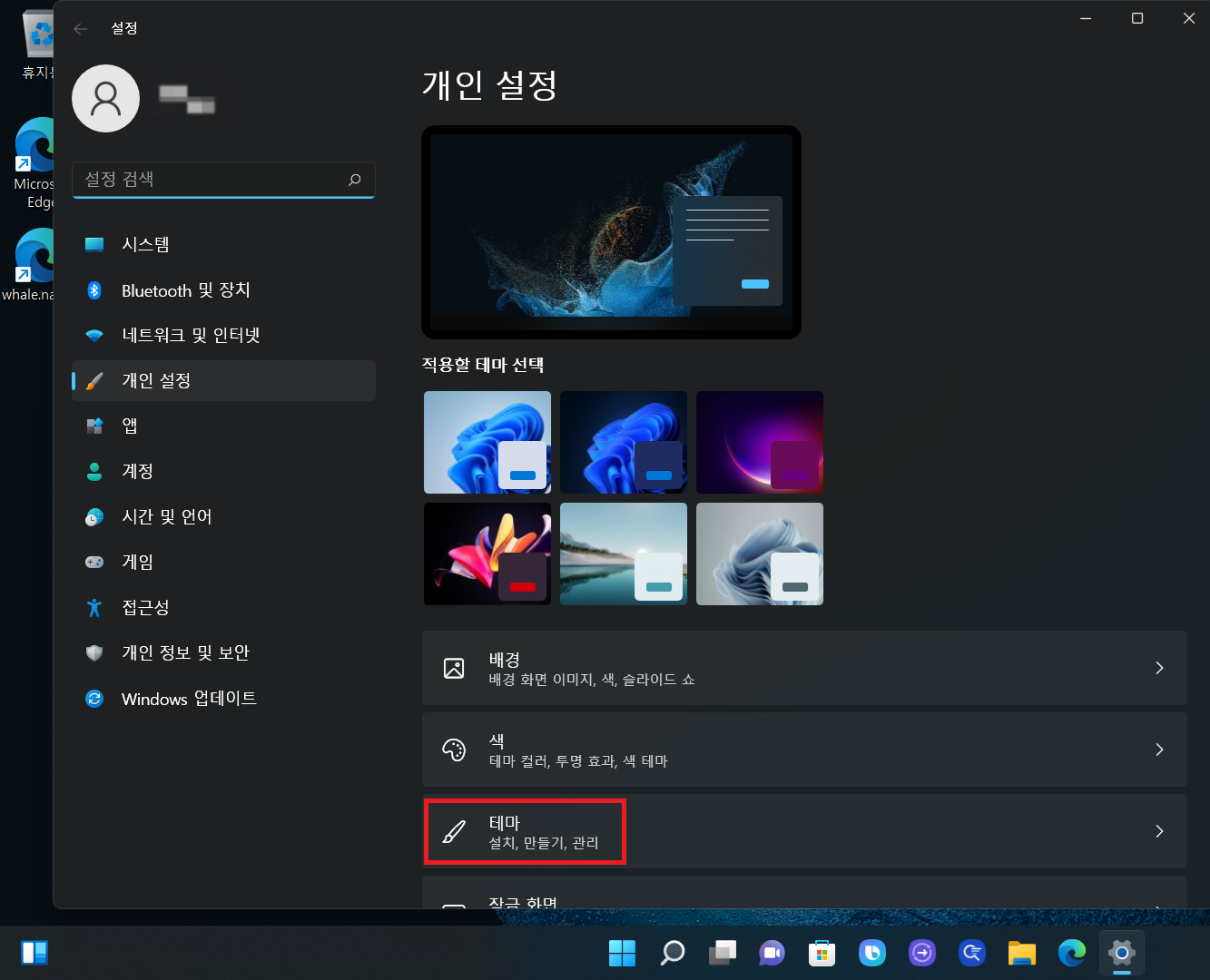
Task: Open the 배경 background settings row
Action: pos(804,668)
